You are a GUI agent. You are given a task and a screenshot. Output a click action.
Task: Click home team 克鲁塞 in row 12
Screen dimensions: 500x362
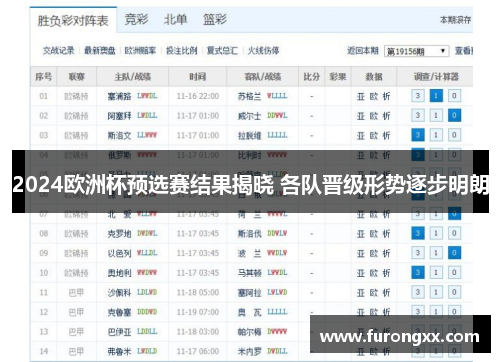tap(119, 312)
